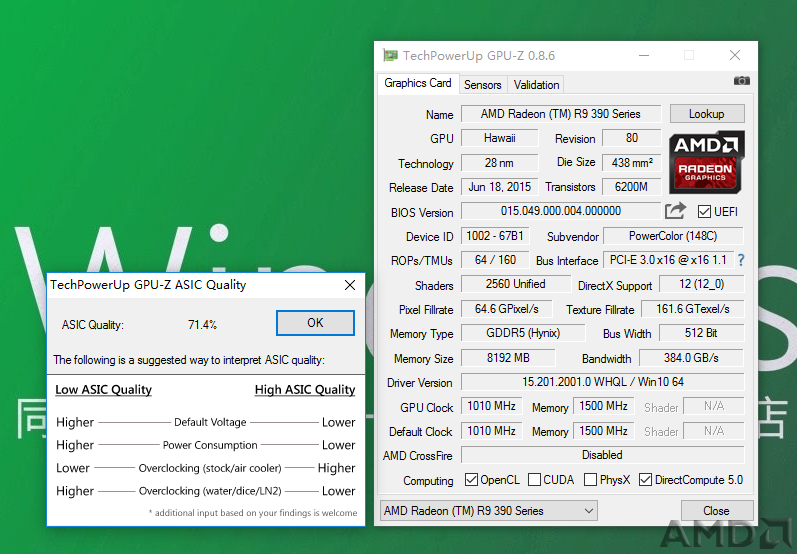Click the Bus Interface question mark icon
This screenshot has height=554, width=797.
pyautogui.click(x=741, y=260)
